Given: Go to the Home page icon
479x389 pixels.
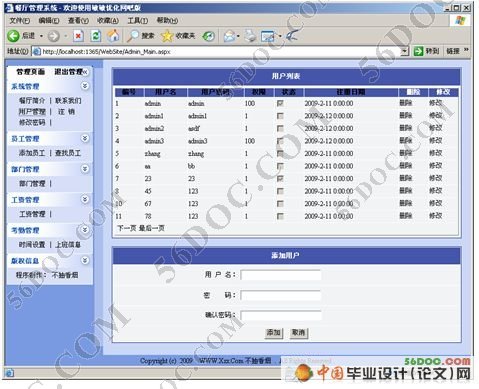Looking at the screenshot, I should (113, 35).
